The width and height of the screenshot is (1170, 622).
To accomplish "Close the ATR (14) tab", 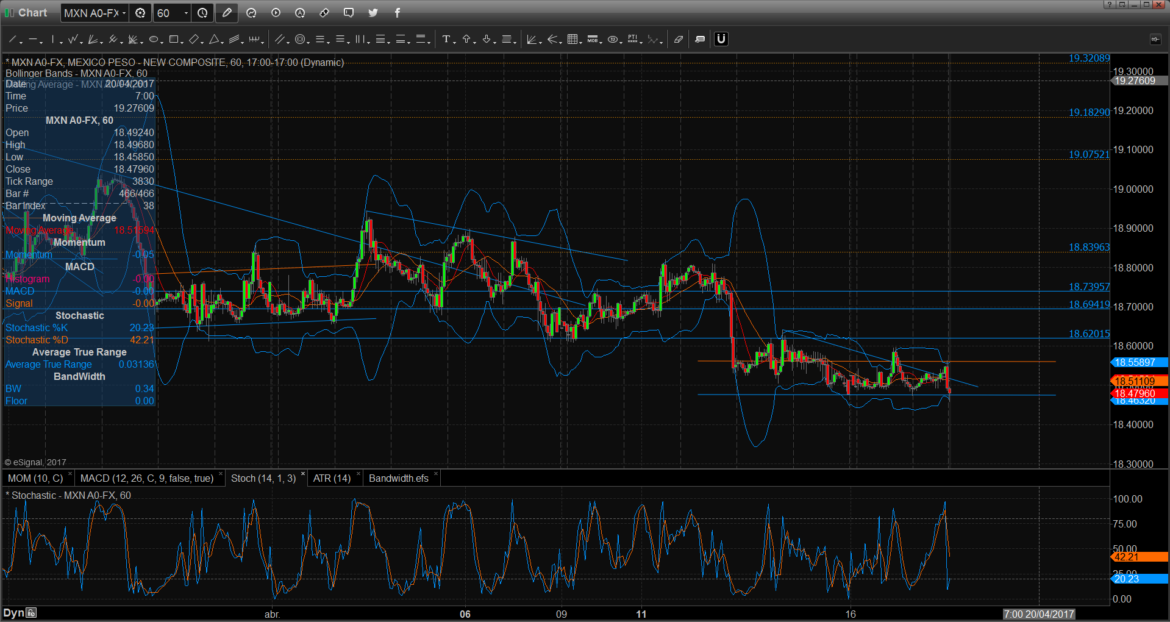I will (358, 475).
